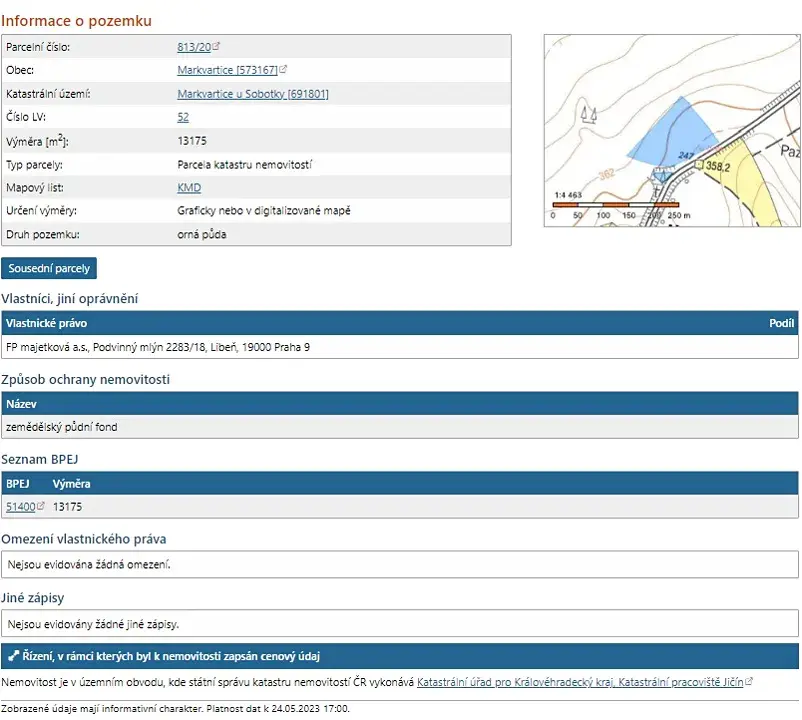802x720 pixels.
Task: Open the parcel number 813/20 link
Action: click(x=194, y=47)
